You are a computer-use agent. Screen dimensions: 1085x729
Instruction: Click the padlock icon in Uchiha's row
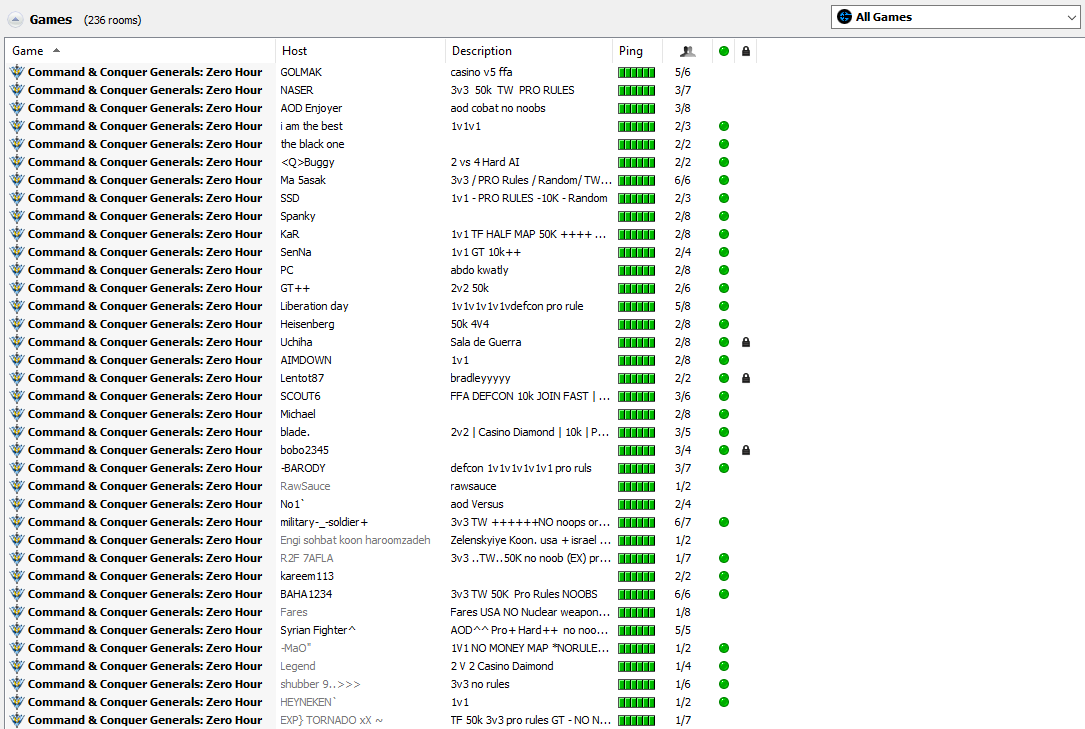click(x=746, y=342)
